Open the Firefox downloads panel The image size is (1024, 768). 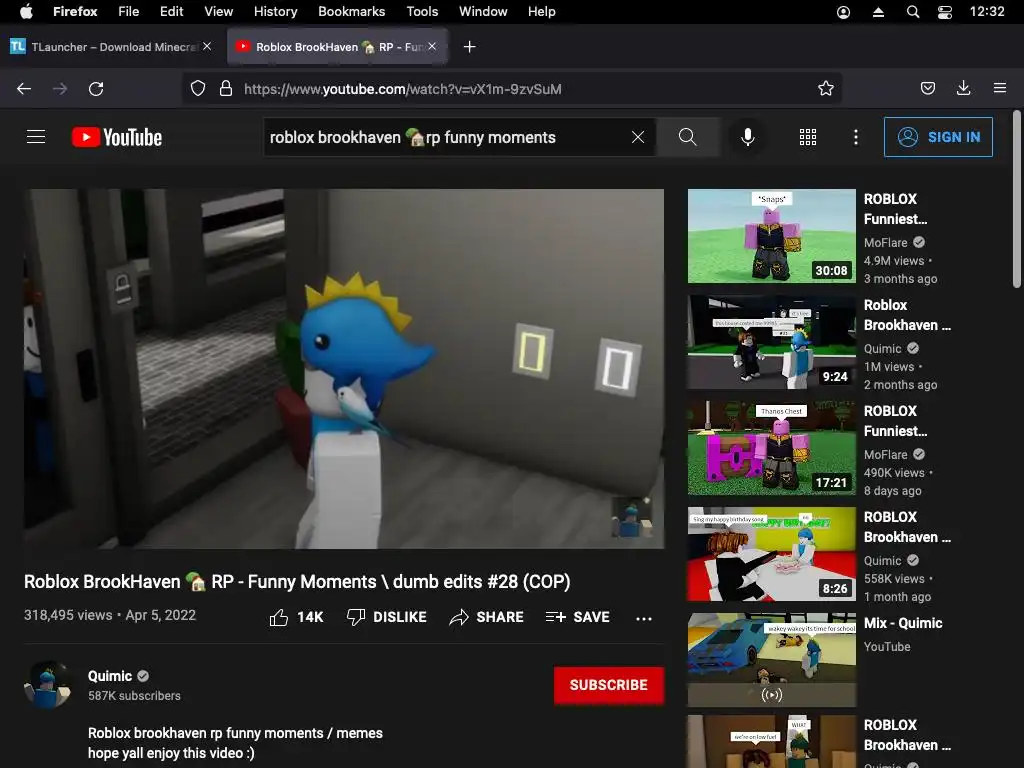[963, 88]
